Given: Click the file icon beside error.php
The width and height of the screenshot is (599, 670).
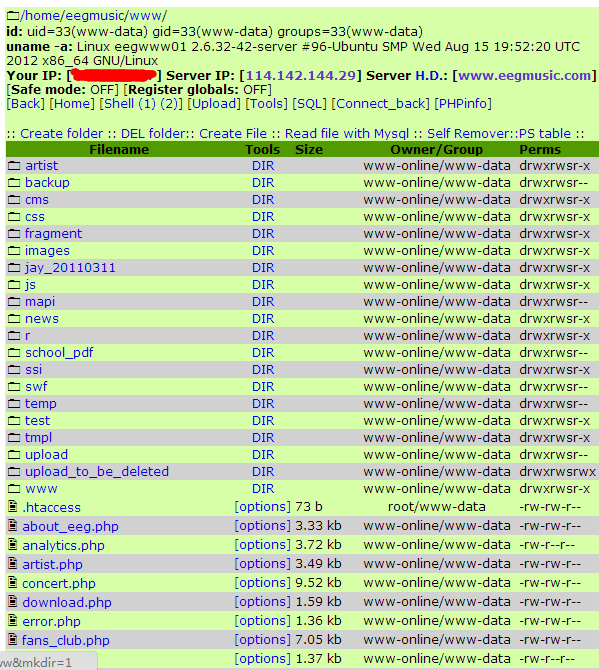Looking at the screenshot, I should coord(13,621).
